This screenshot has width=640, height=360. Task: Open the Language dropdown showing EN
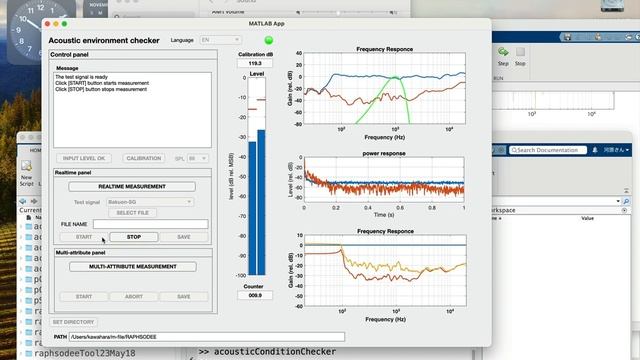point(220,40)
